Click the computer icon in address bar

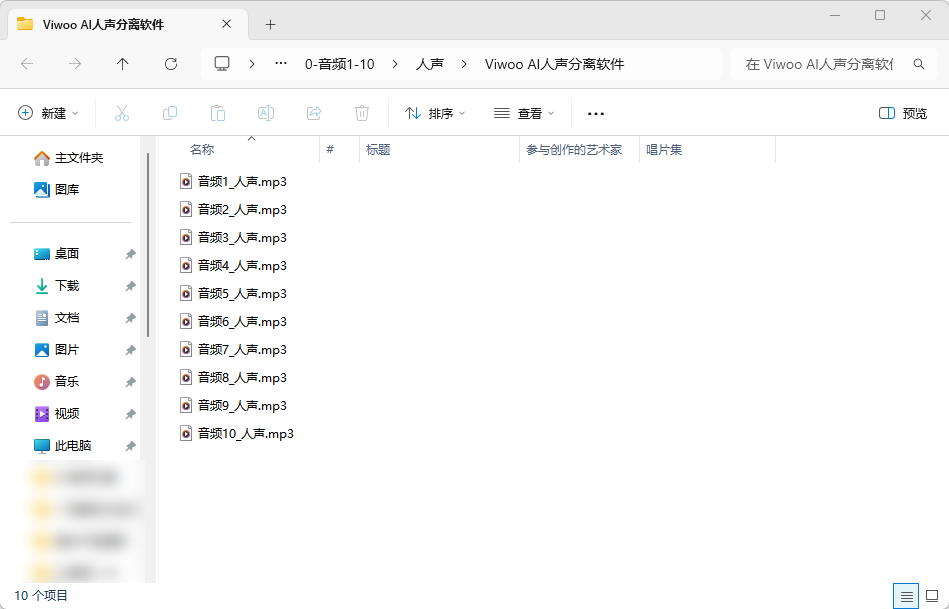222,64
